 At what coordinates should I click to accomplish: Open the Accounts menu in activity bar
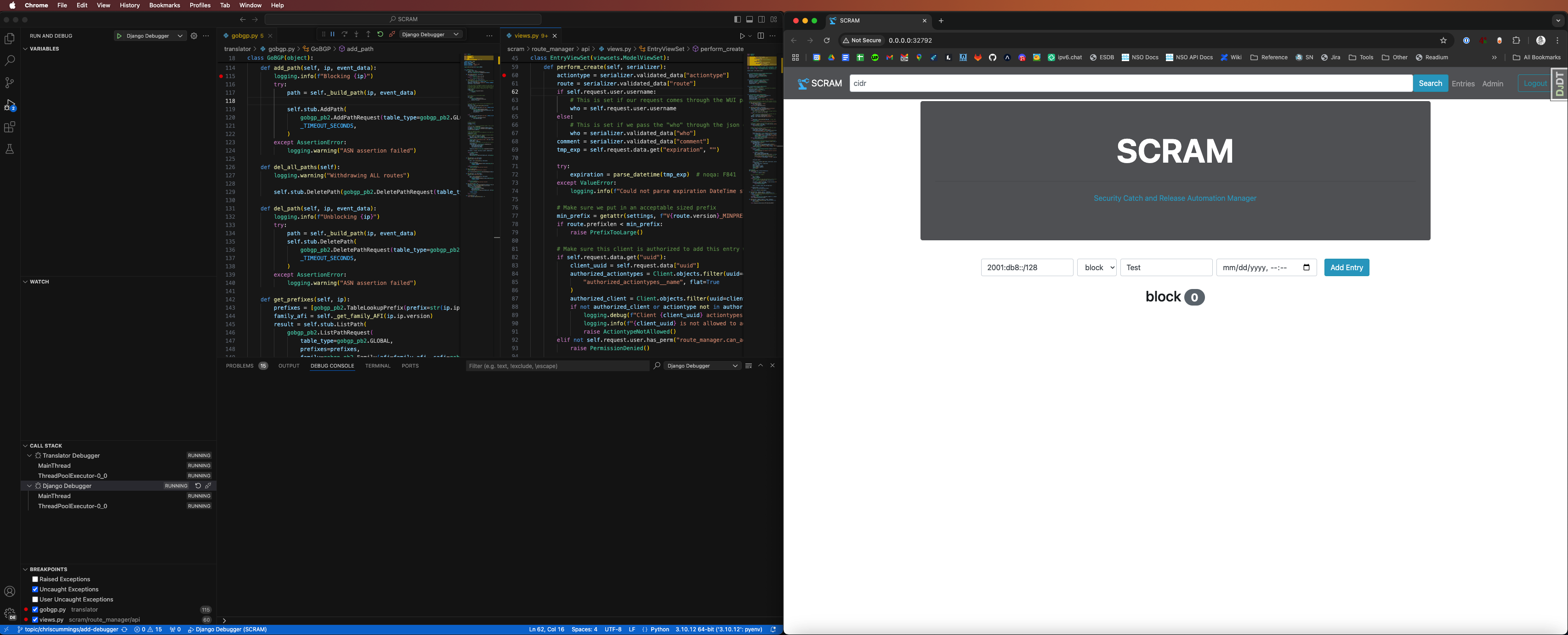click(10, 591)
